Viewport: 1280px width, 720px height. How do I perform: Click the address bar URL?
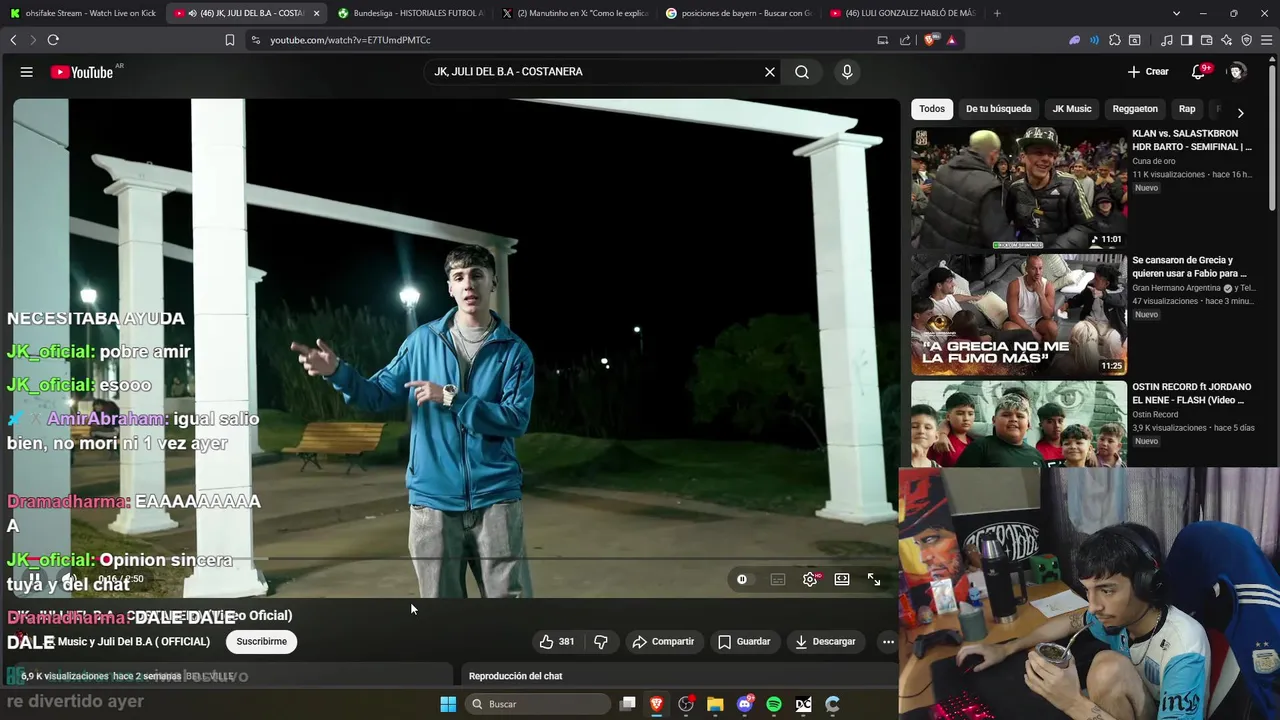(x=350, y=40)
